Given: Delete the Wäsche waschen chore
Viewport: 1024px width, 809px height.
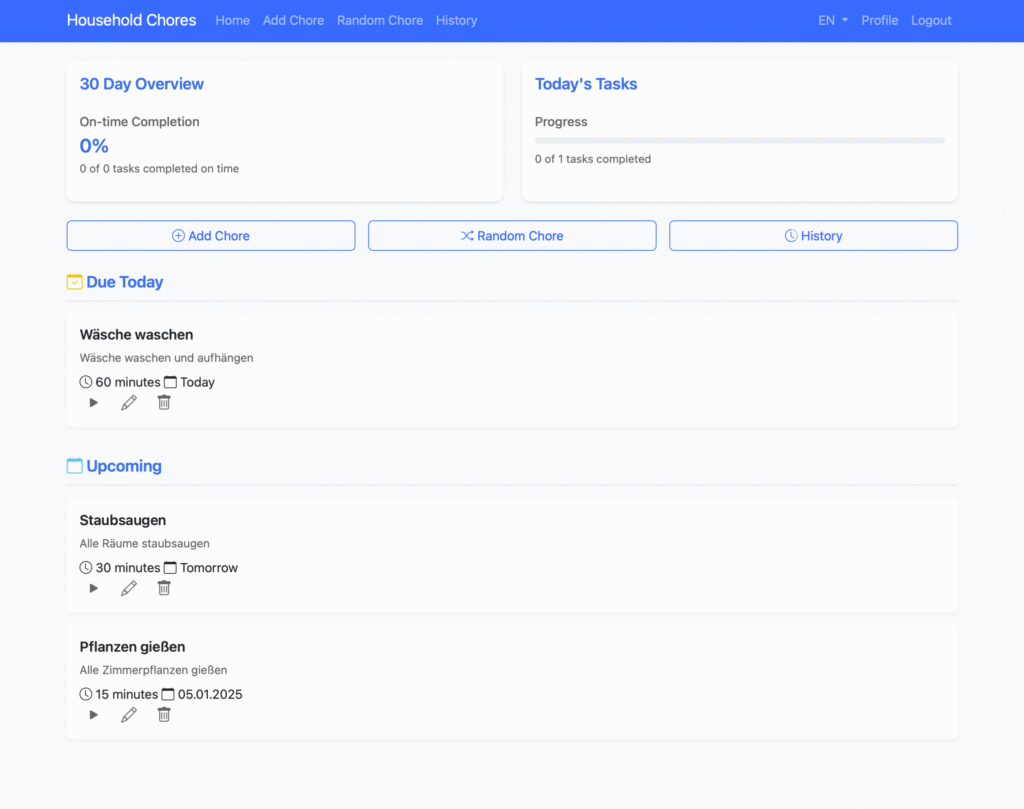Looking at the screenshot, I should pos(164,403).
